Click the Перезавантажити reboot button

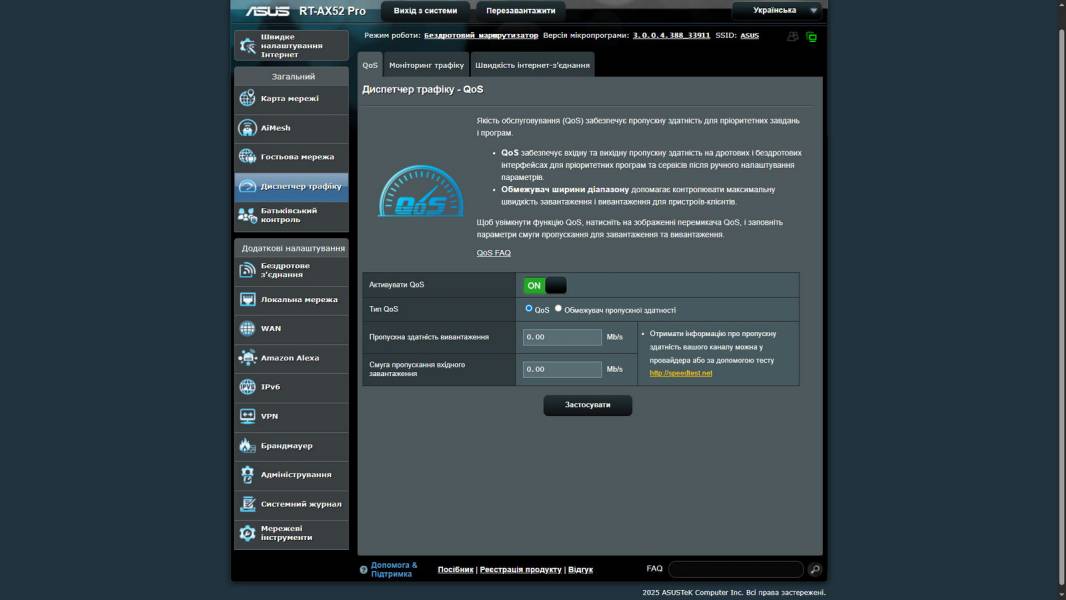(520, 11)
